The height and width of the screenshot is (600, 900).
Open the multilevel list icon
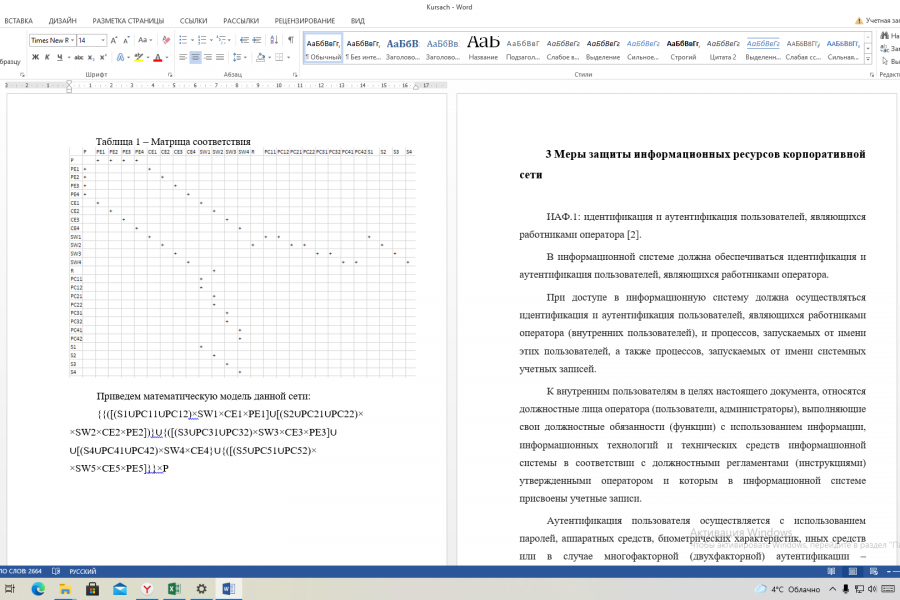(222, 40)
